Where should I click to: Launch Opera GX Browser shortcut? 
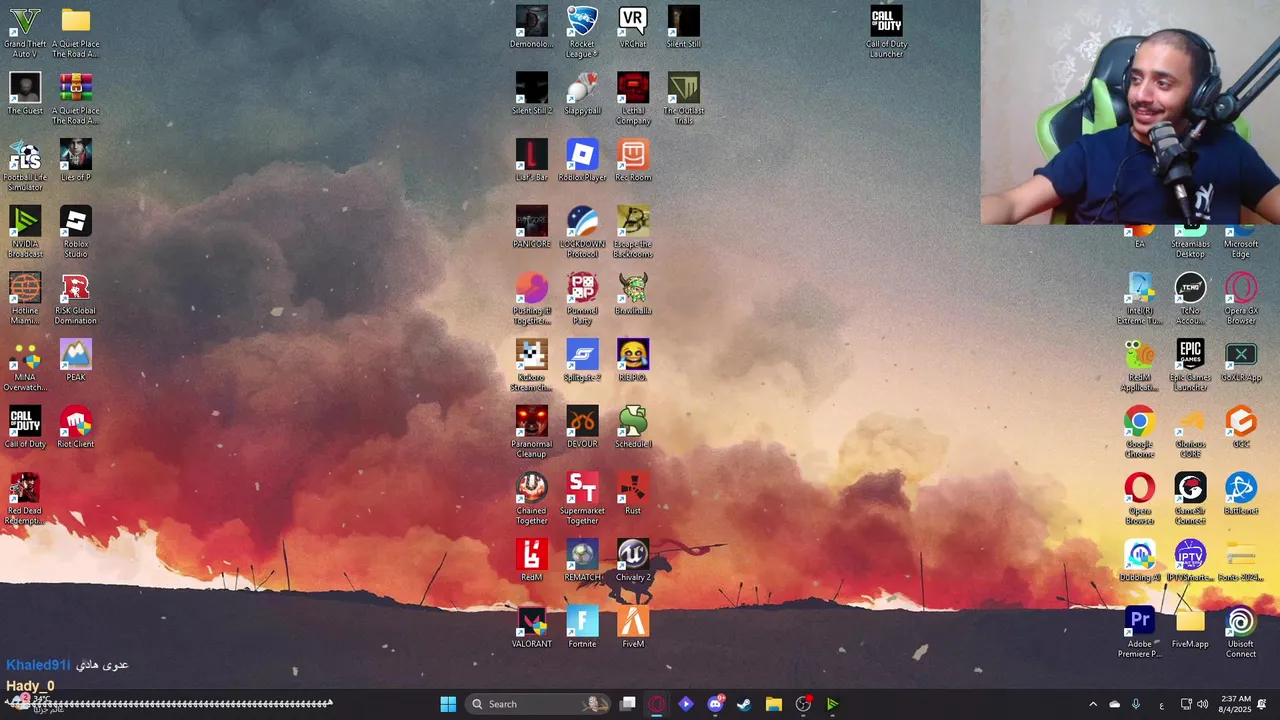pyautogui.click(x=1241, y=299)
